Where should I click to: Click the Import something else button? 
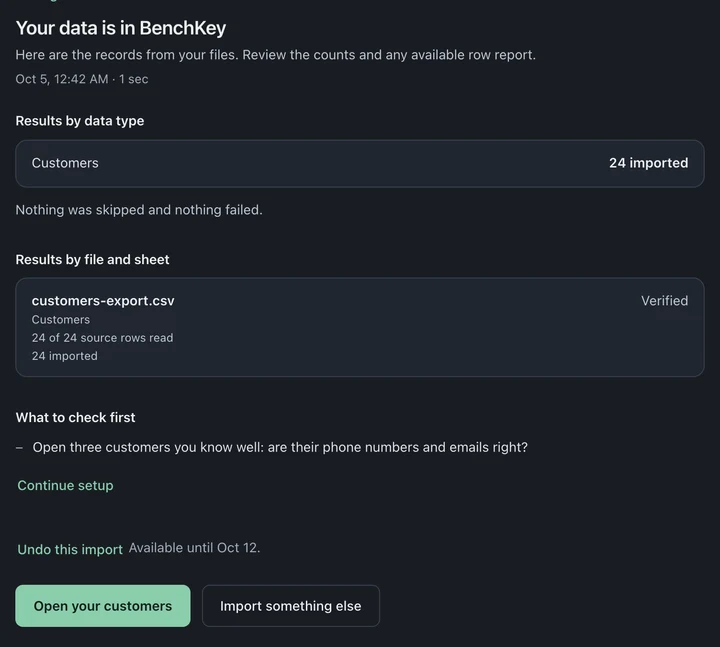pos(291,606)
